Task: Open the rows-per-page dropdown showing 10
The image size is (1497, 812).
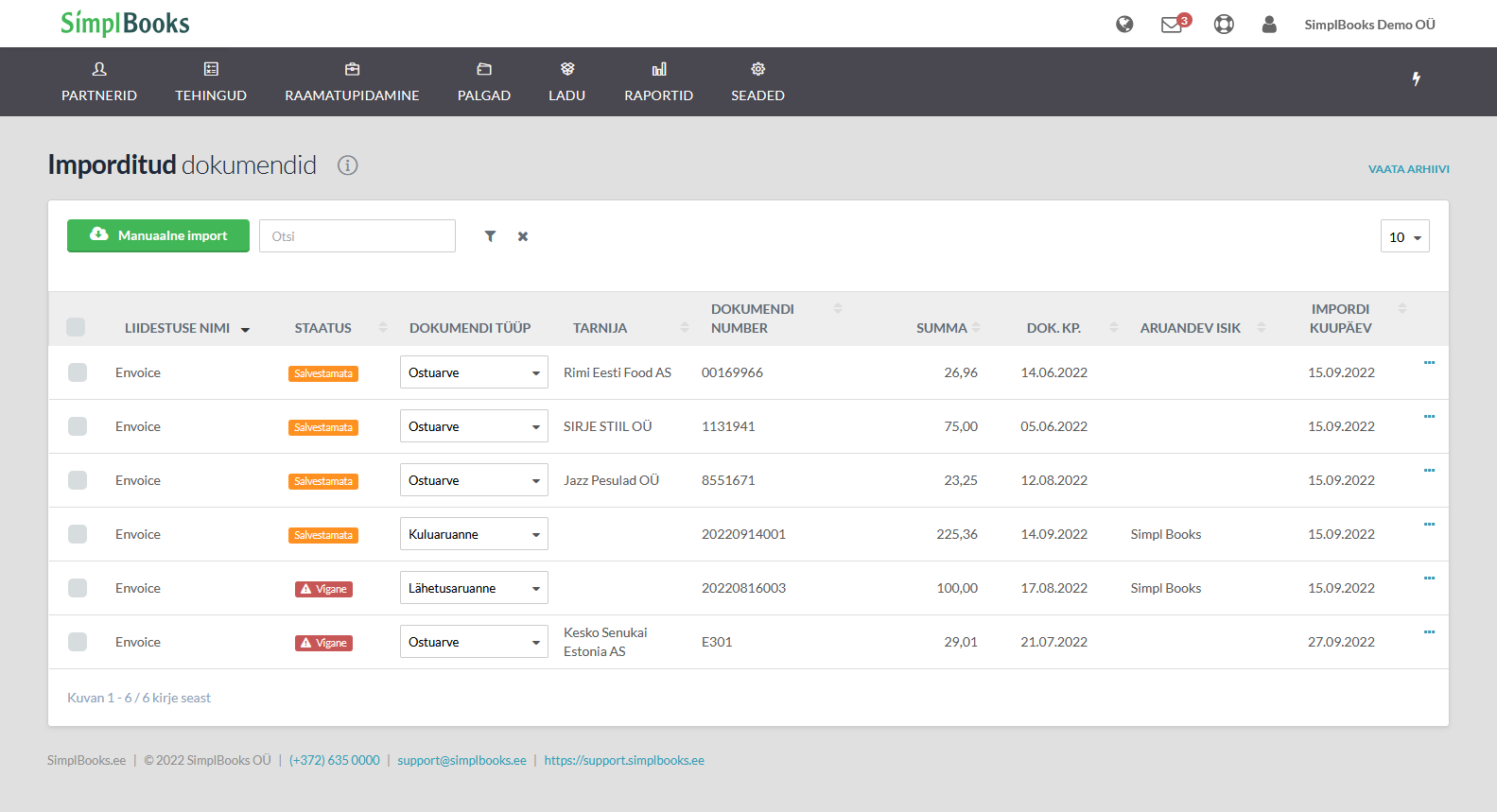Action: [x=1404, y=236]
